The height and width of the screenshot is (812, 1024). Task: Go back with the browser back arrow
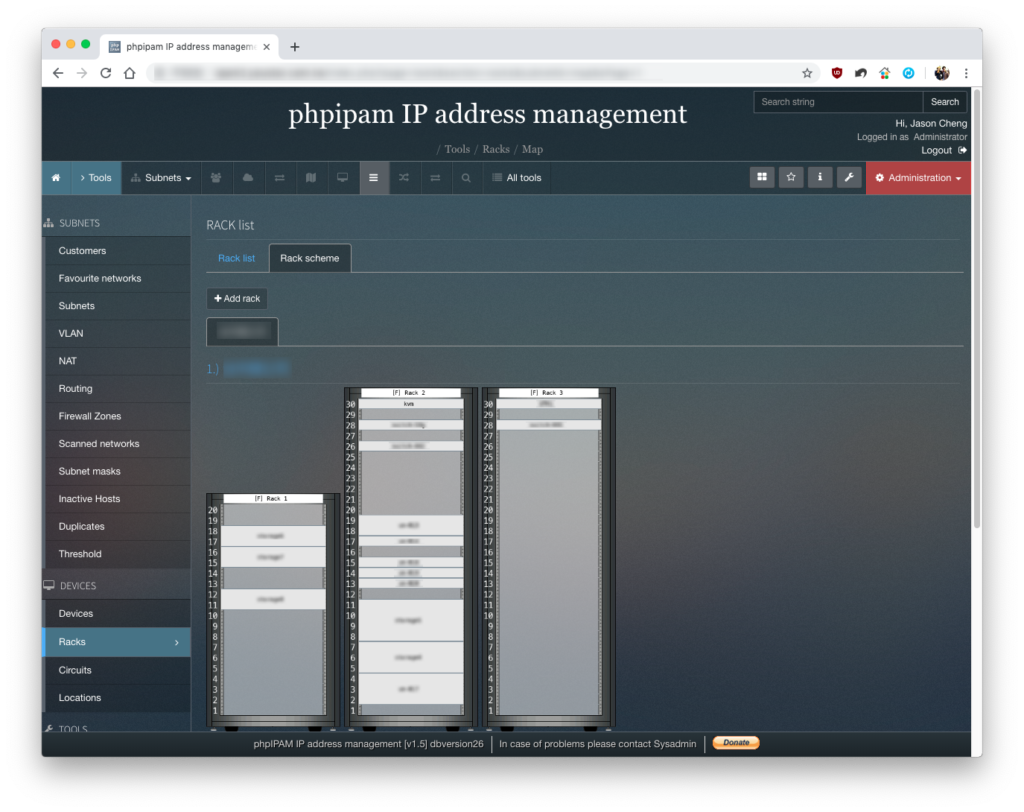point(58,73)
